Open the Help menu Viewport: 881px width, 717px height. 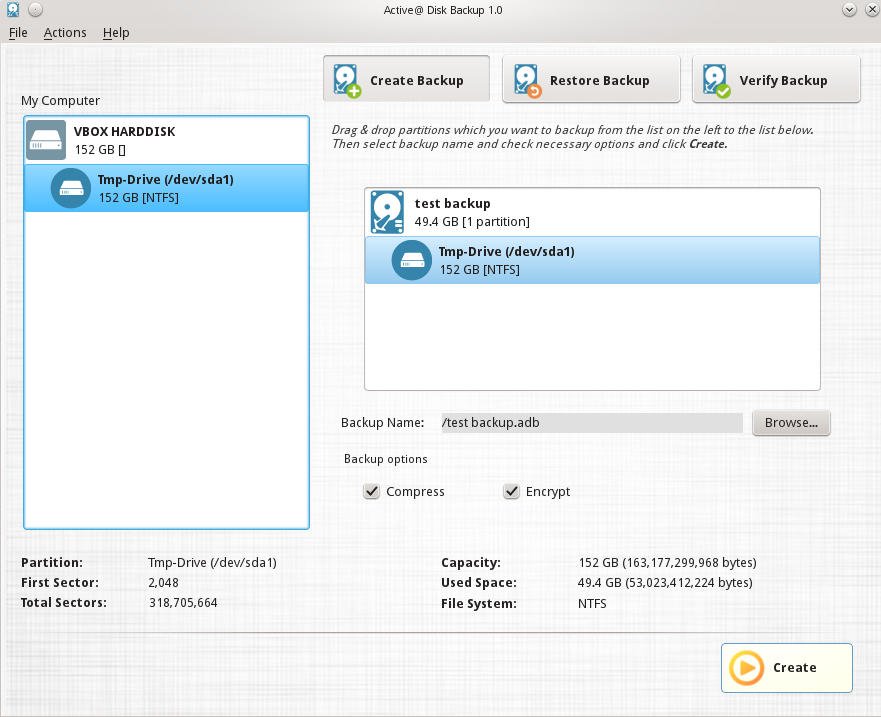click(x=116, y=32)
